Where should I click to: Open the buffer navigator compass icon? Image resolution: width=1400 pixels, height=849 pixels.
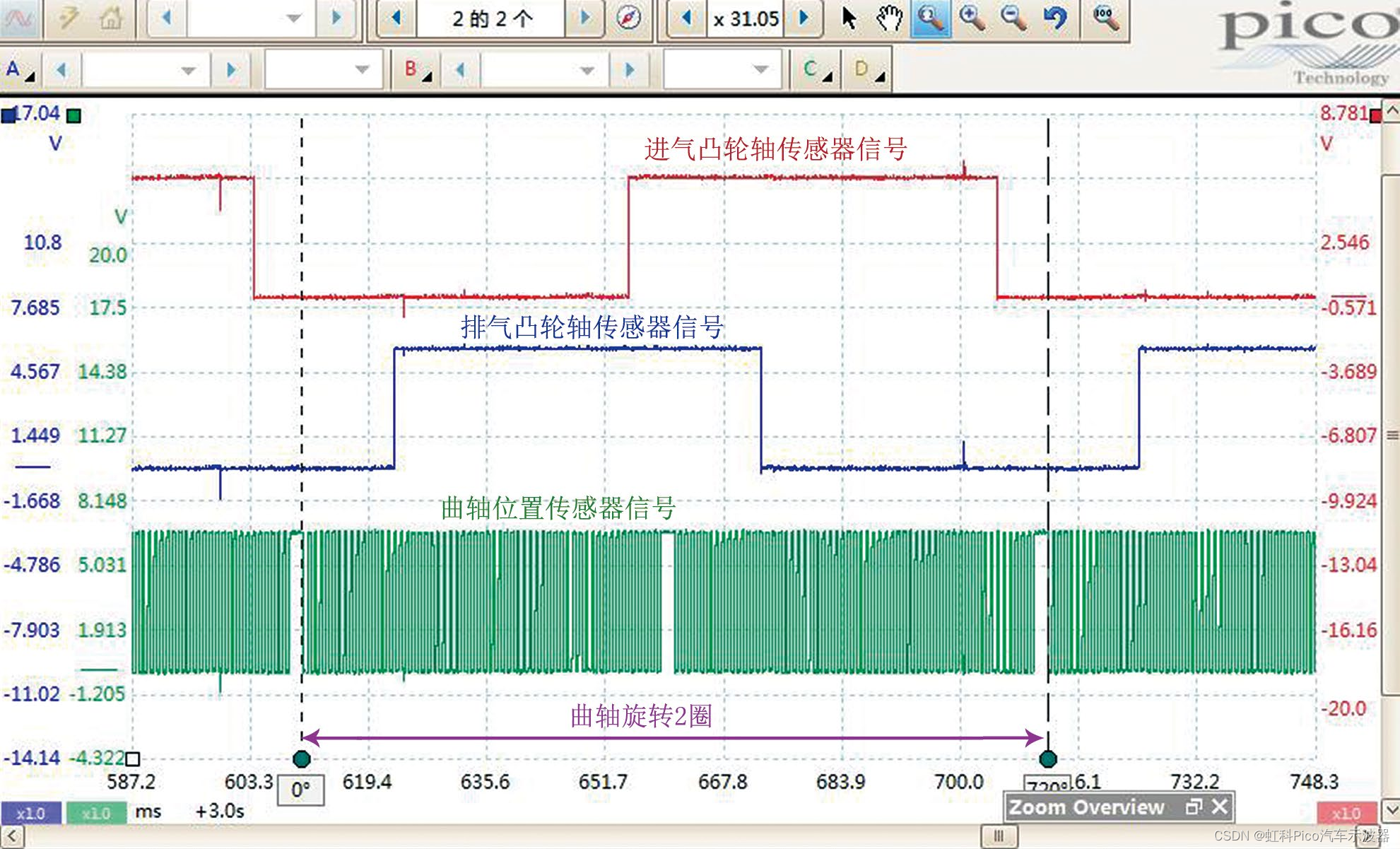click(628, 18)
